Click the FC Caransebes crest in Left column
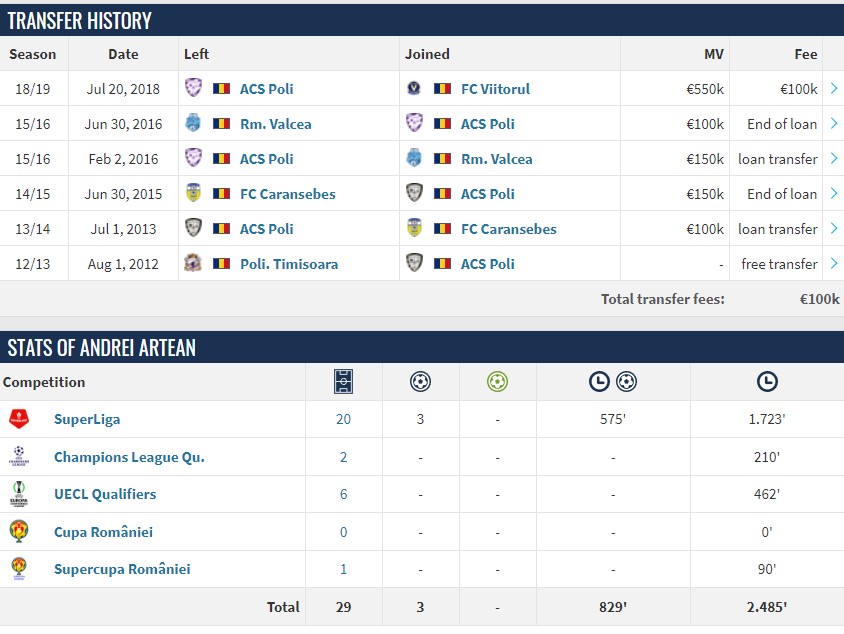Screen dimensions: 844x634 coord(194,194)
